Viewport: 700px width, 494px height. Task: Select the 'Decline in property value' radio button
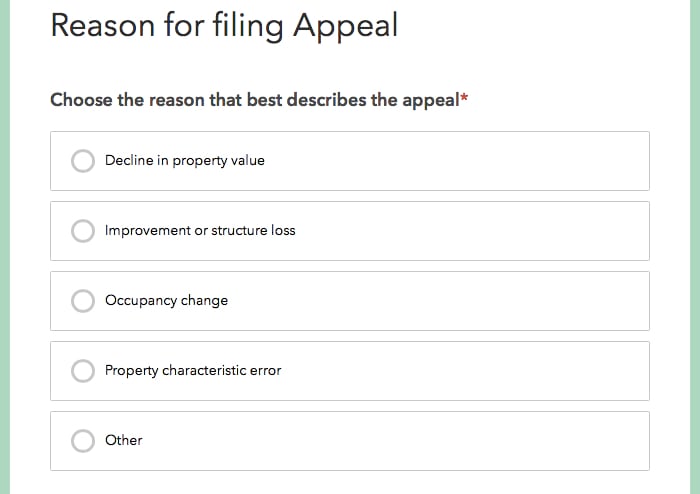tap(83, 161)
